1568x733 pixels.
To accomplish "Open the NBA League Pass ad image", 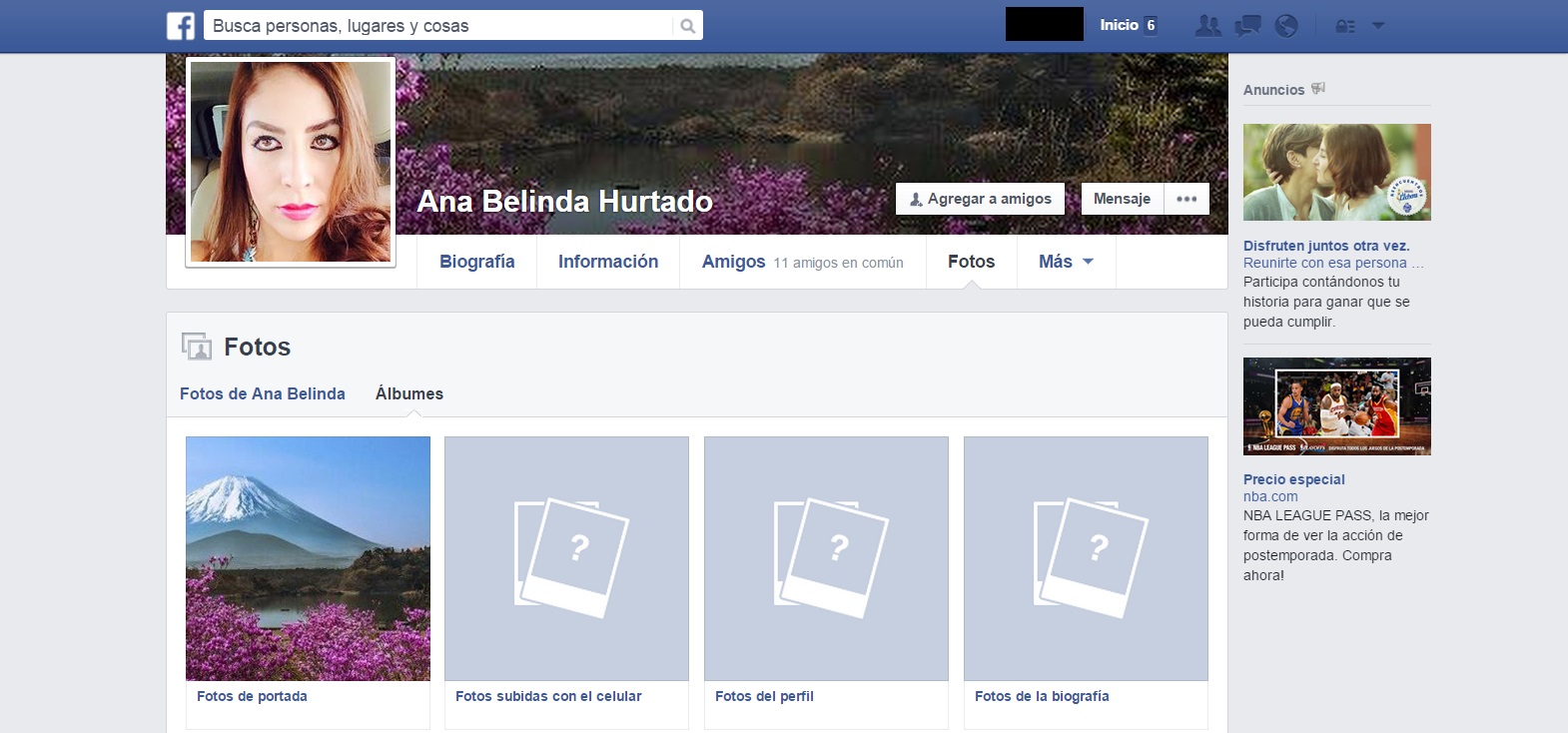I will tap(1336, 406).
